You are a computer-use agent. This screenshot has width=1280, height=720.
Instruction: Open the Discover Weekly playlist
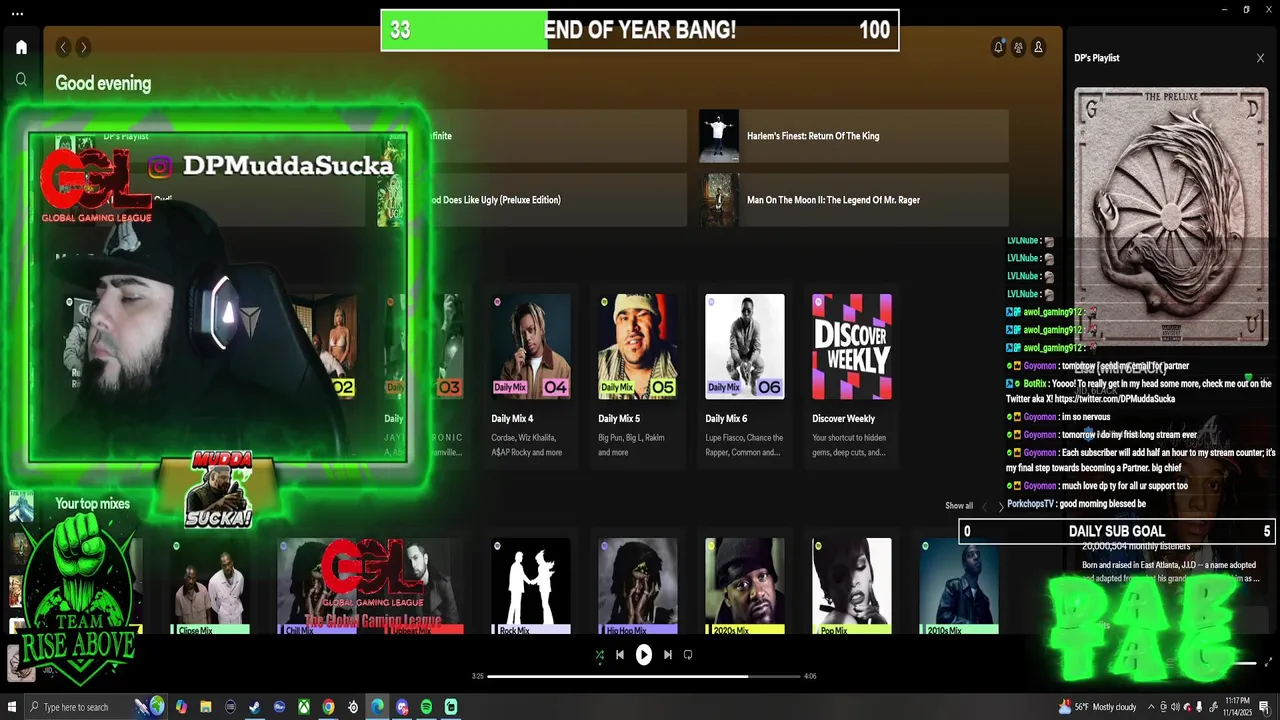tap(852, 376)
